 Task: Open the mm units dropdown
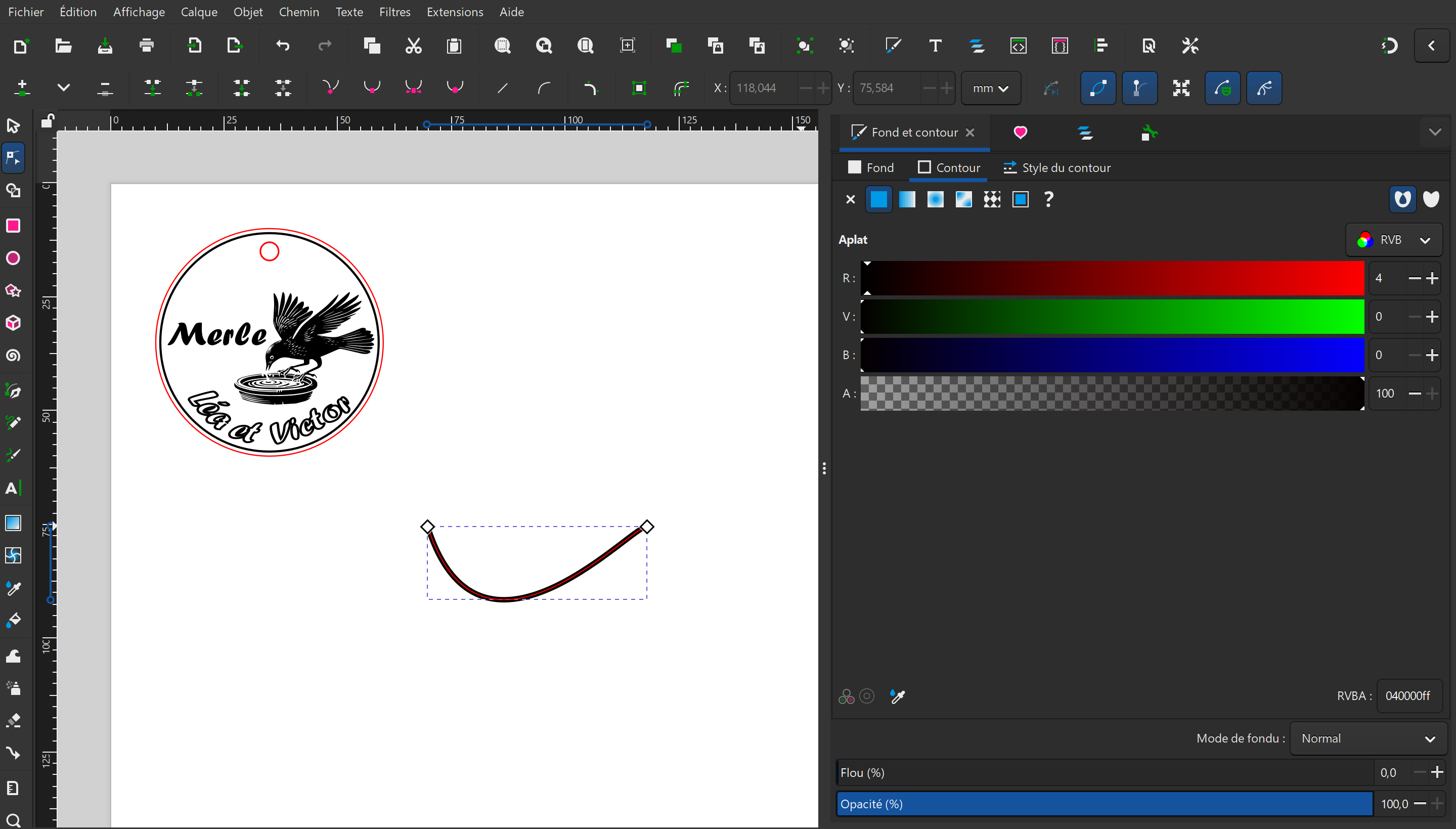(990, 88)
